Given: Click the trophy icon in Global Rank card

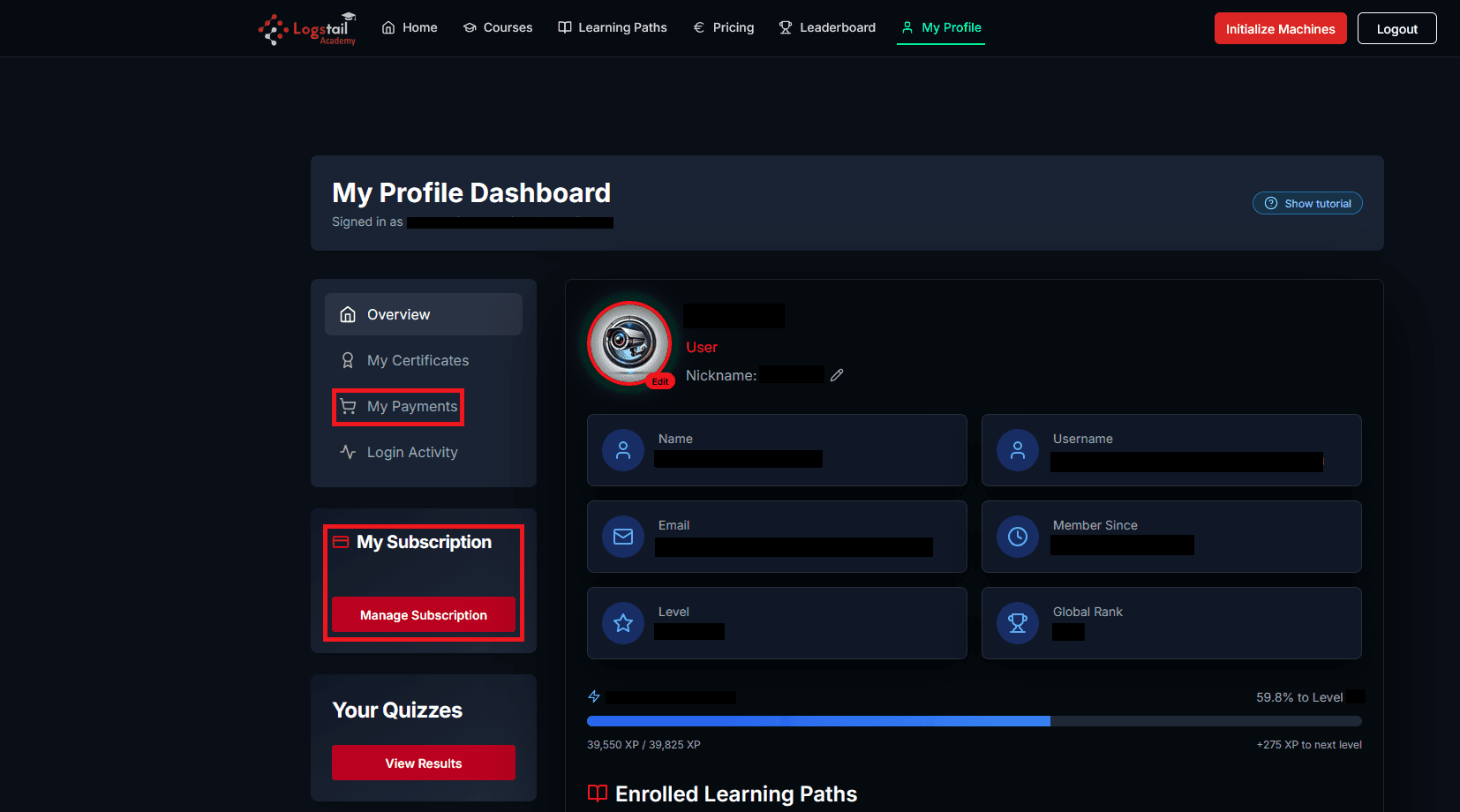Looking at the screenshot, I should coord(1018,623).
